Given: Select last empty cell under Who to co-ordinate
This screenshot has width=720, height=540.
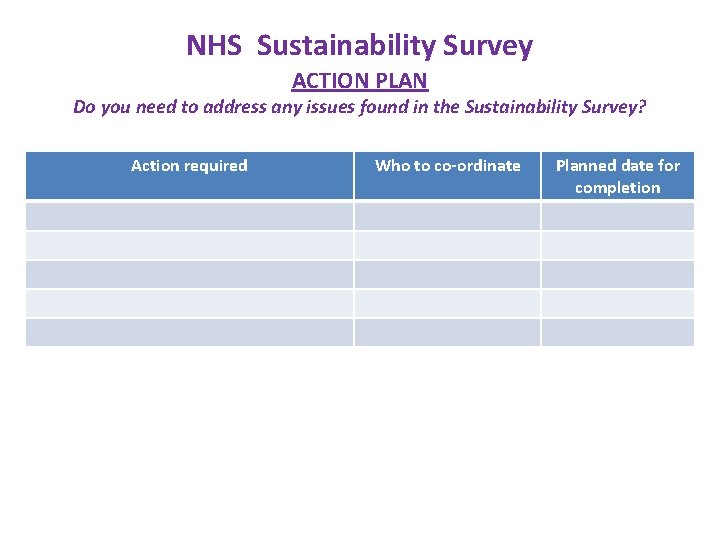Looking at the screenshot, I should click(x=447, y=332).
